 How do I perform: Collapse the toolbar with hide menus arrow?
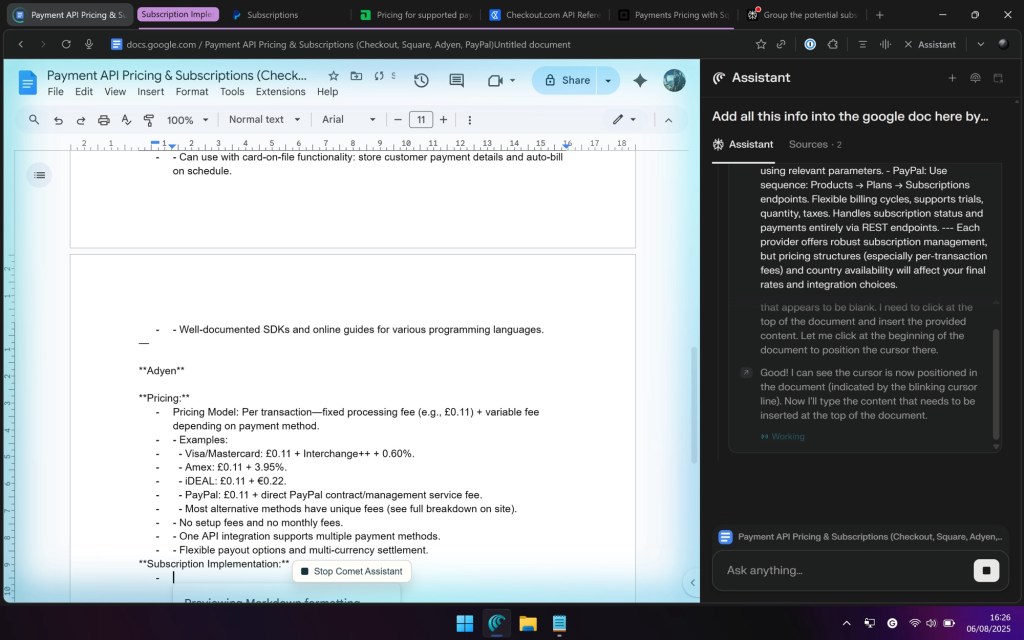[x=668, y=120]
